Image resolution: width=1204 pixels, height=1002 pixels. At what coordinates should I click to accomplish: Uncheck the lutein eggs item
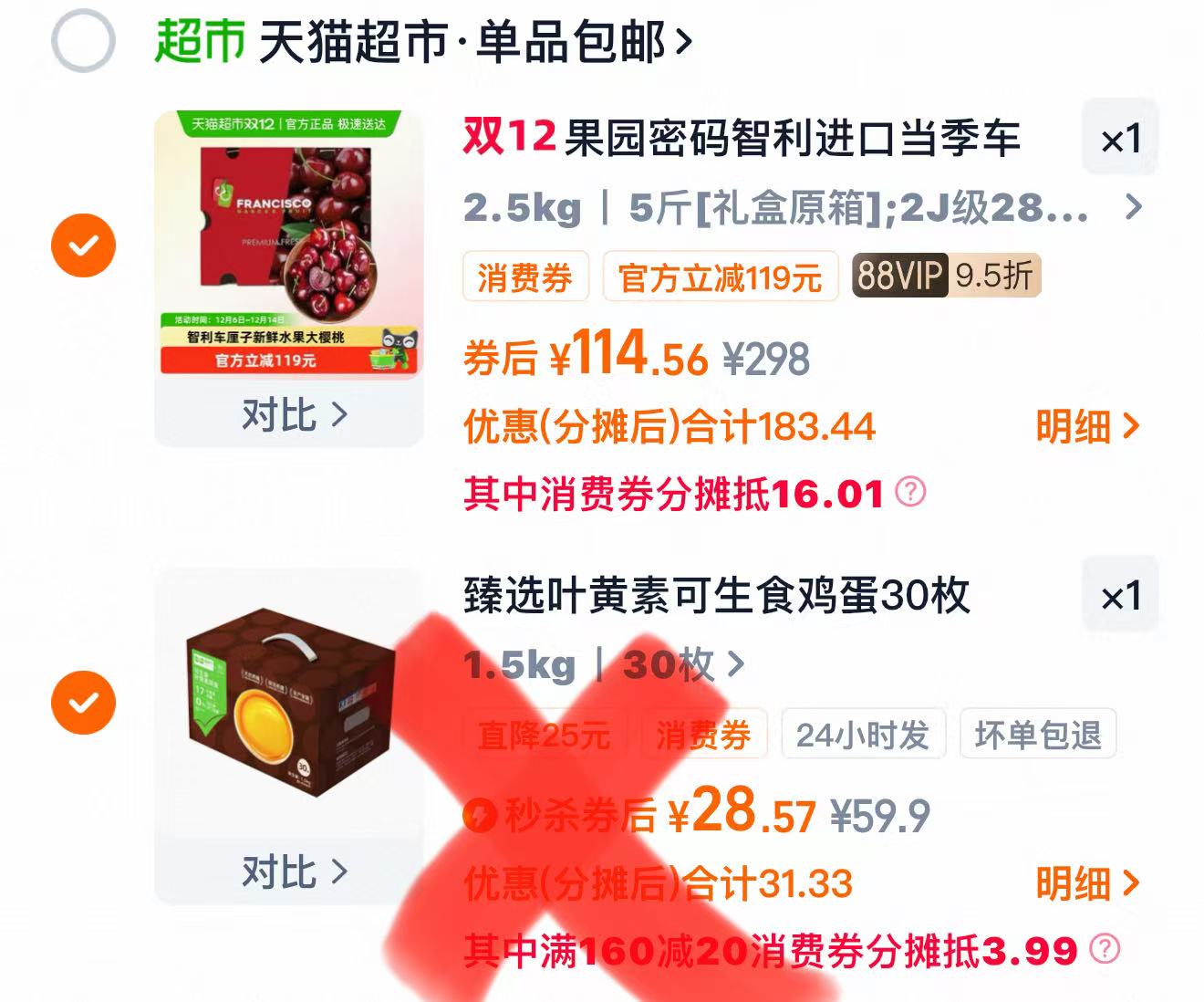click(83, 702)
